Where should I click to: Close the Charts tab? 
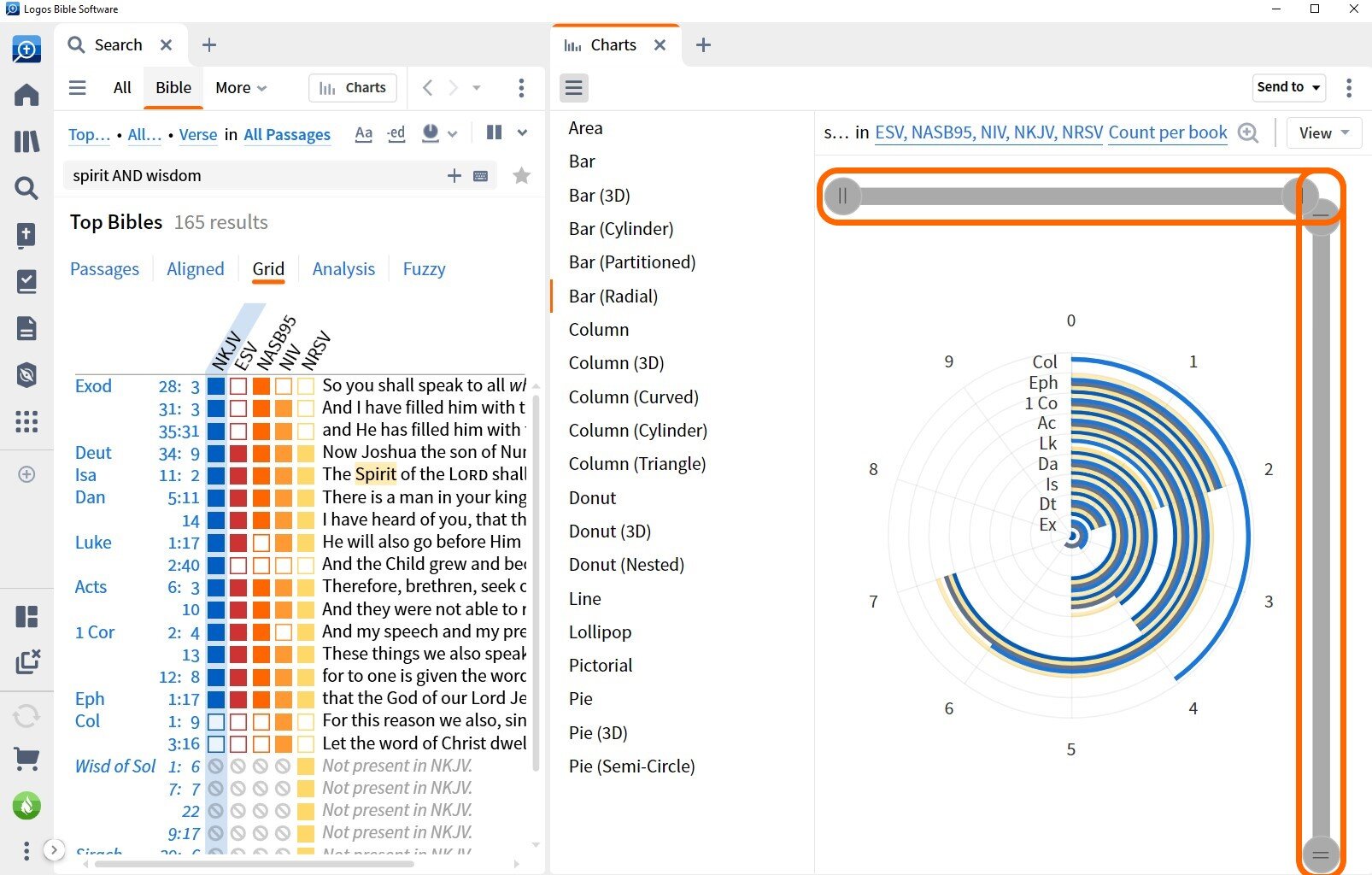coord(660,44)
